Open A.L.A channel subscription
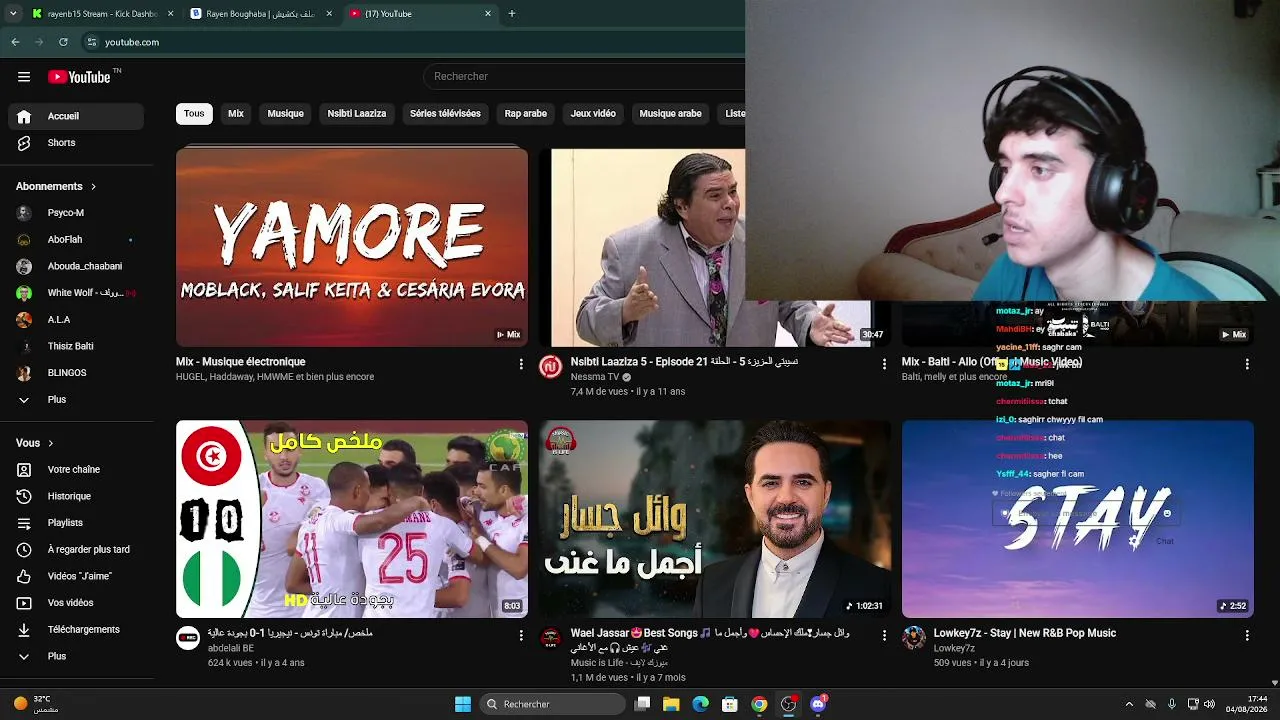Screen dimensions: 1280x720 pos(76,320)
